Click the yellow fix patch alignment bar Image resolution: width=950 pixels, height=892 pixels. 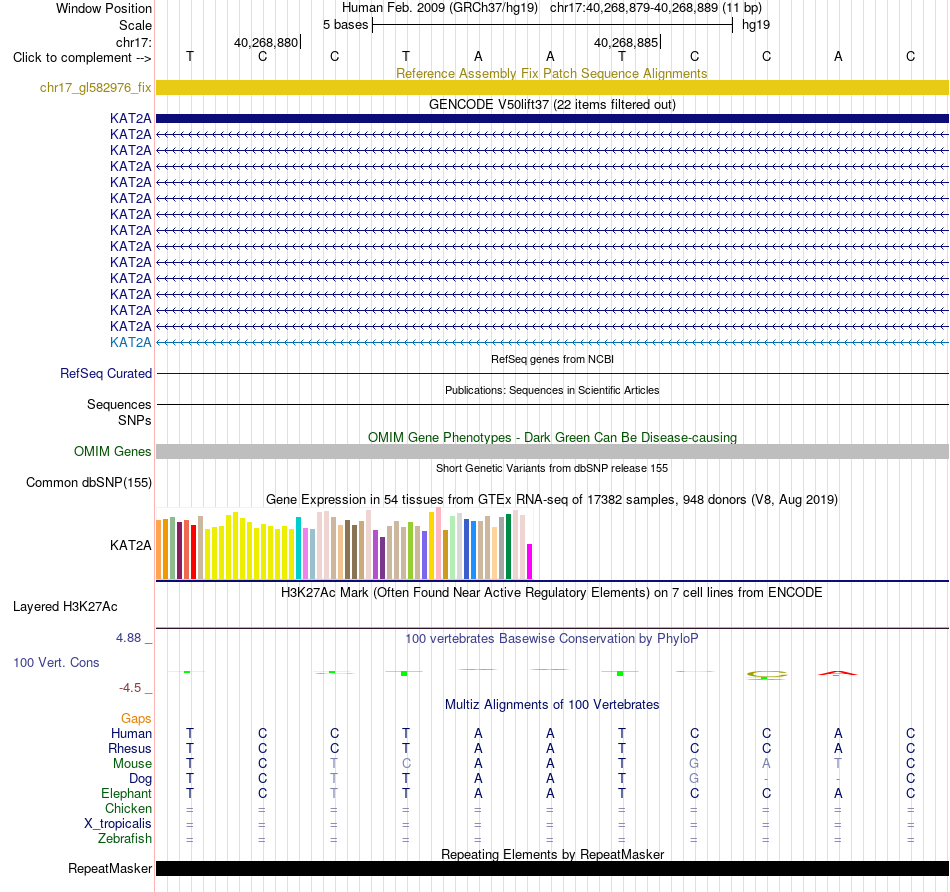(x=552, y=87)
